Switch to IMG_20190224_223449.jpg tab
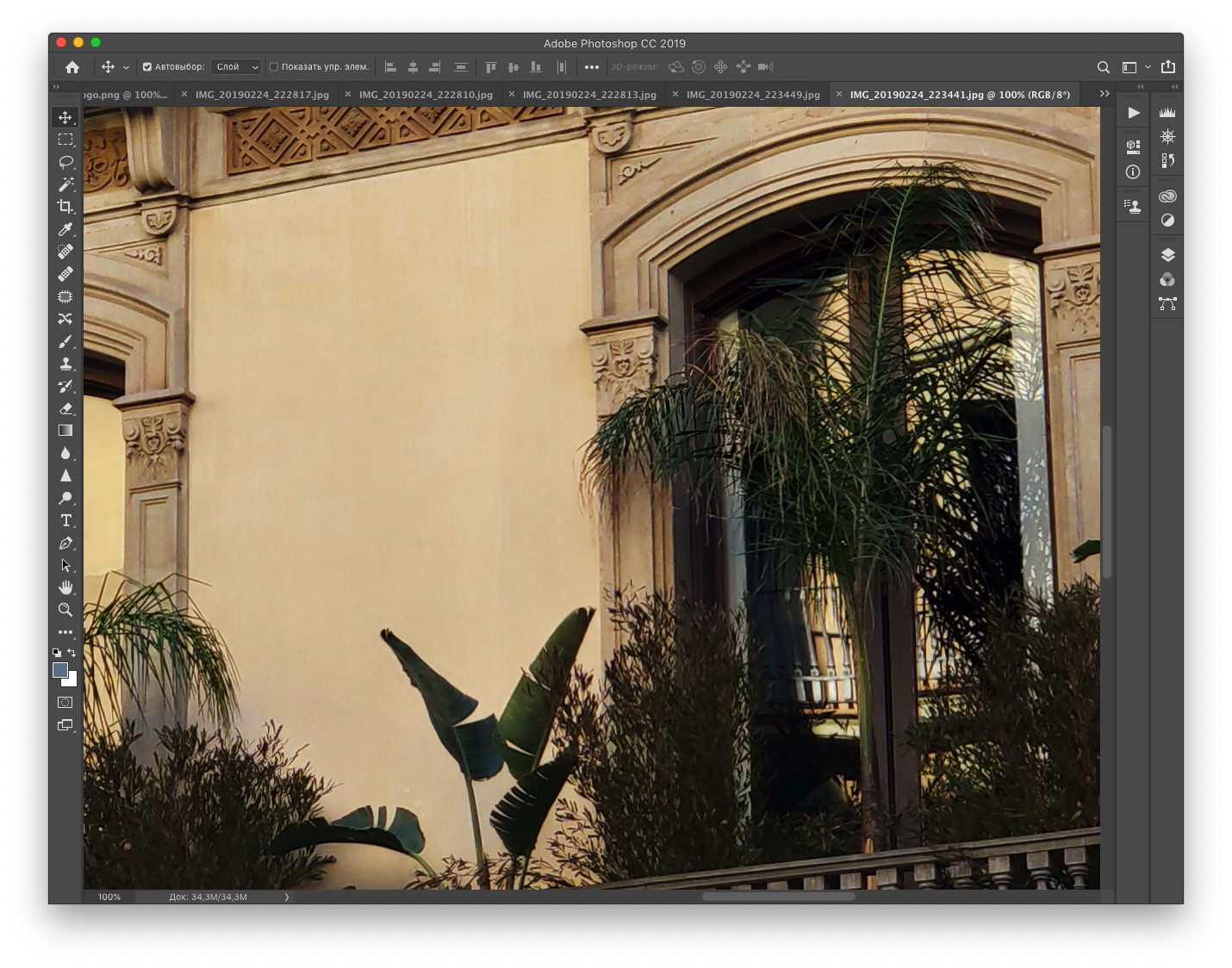 click(x=753, y=95)
